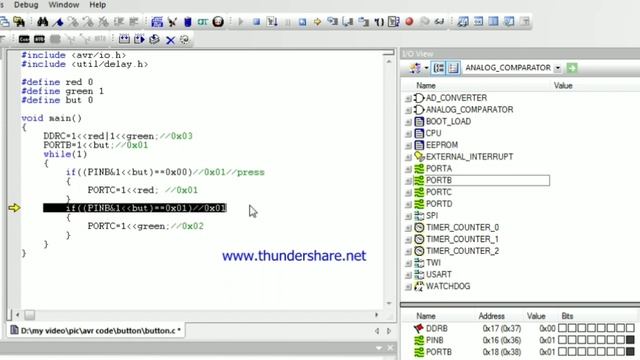Viewport: 640px width, 360px height.
Task: Expand the WATCHDOG tree node
Action: [x=408, y=287]
